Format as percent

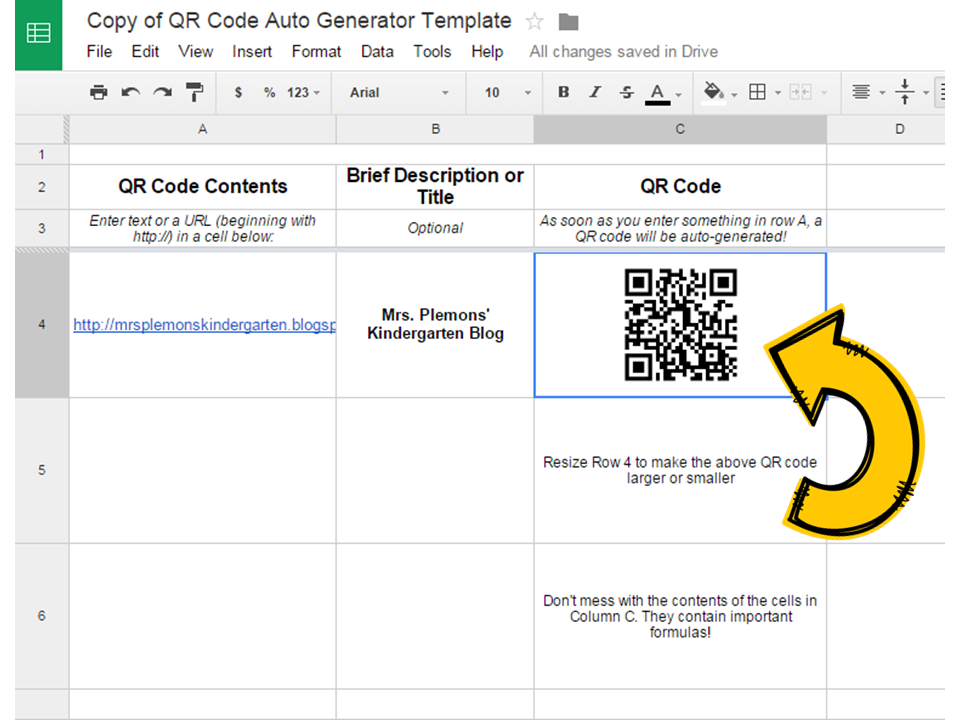tap(269, 92)
